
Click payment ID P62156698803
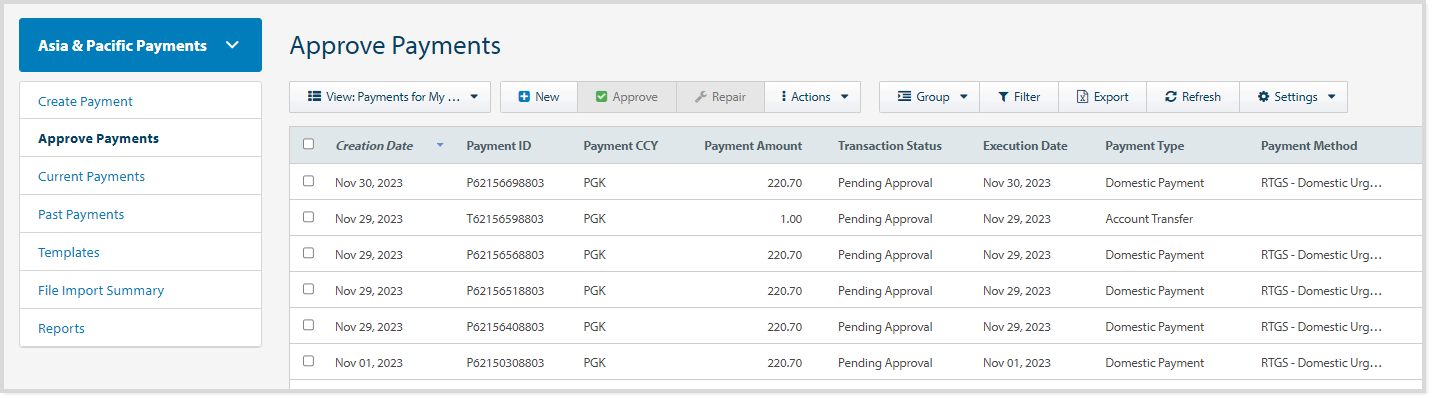(505, 183)
